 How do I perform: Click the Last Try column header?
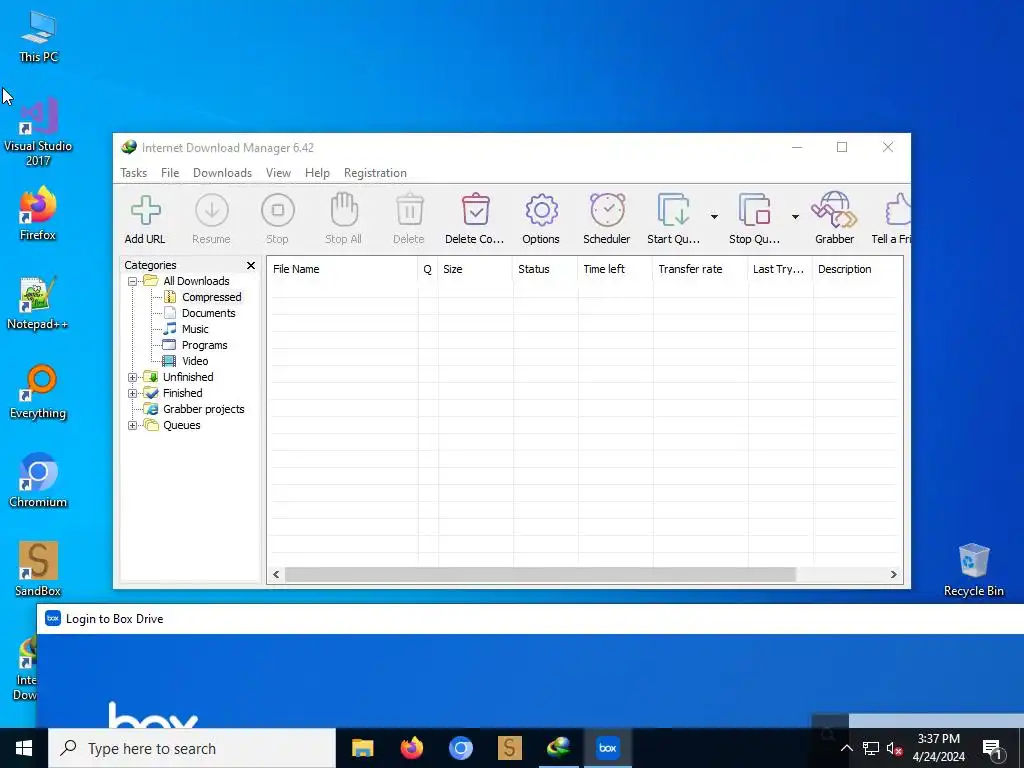[x=780, y=269]
